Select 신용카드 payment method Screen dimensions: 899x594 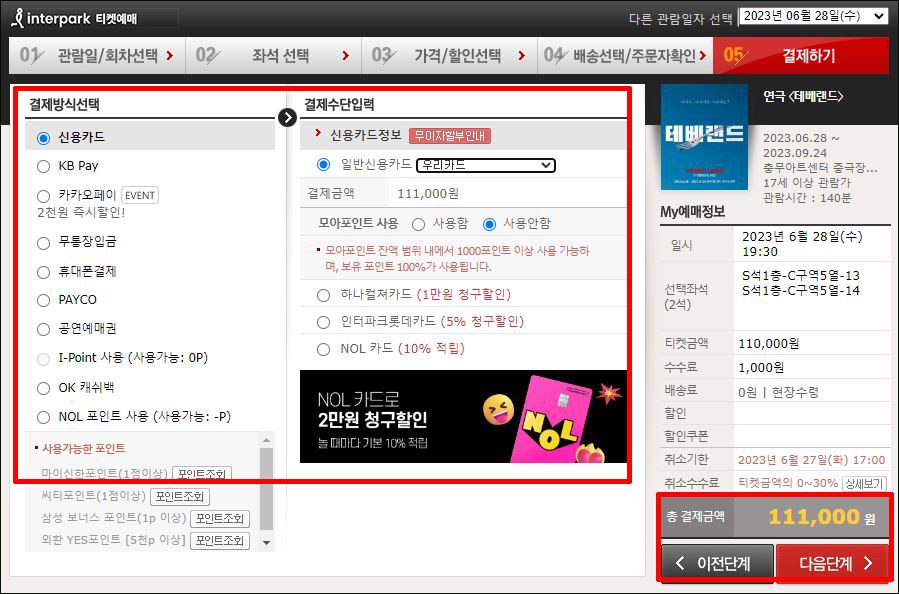pyautogui.click(x=44, y=138)
